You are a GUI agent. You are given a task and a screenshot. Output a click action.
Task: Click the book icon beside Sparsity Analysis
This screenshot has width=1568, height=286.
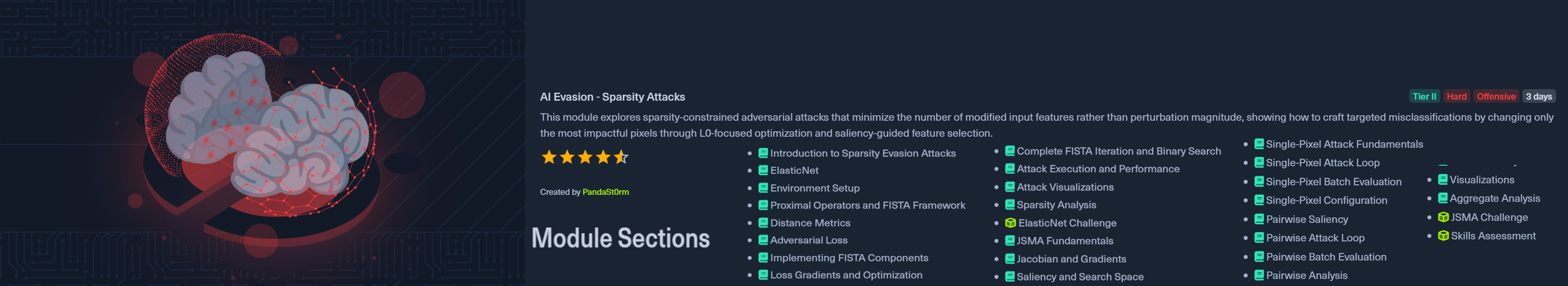click(1009, 205)
